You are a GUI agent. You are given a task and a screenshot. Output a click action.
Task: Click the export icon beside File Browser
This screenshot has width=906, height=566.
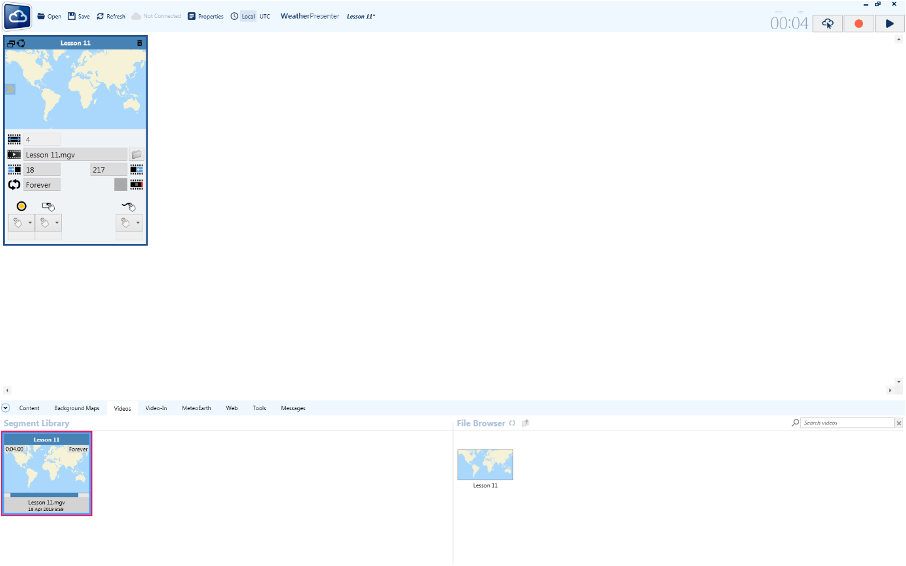click(525, 423)
